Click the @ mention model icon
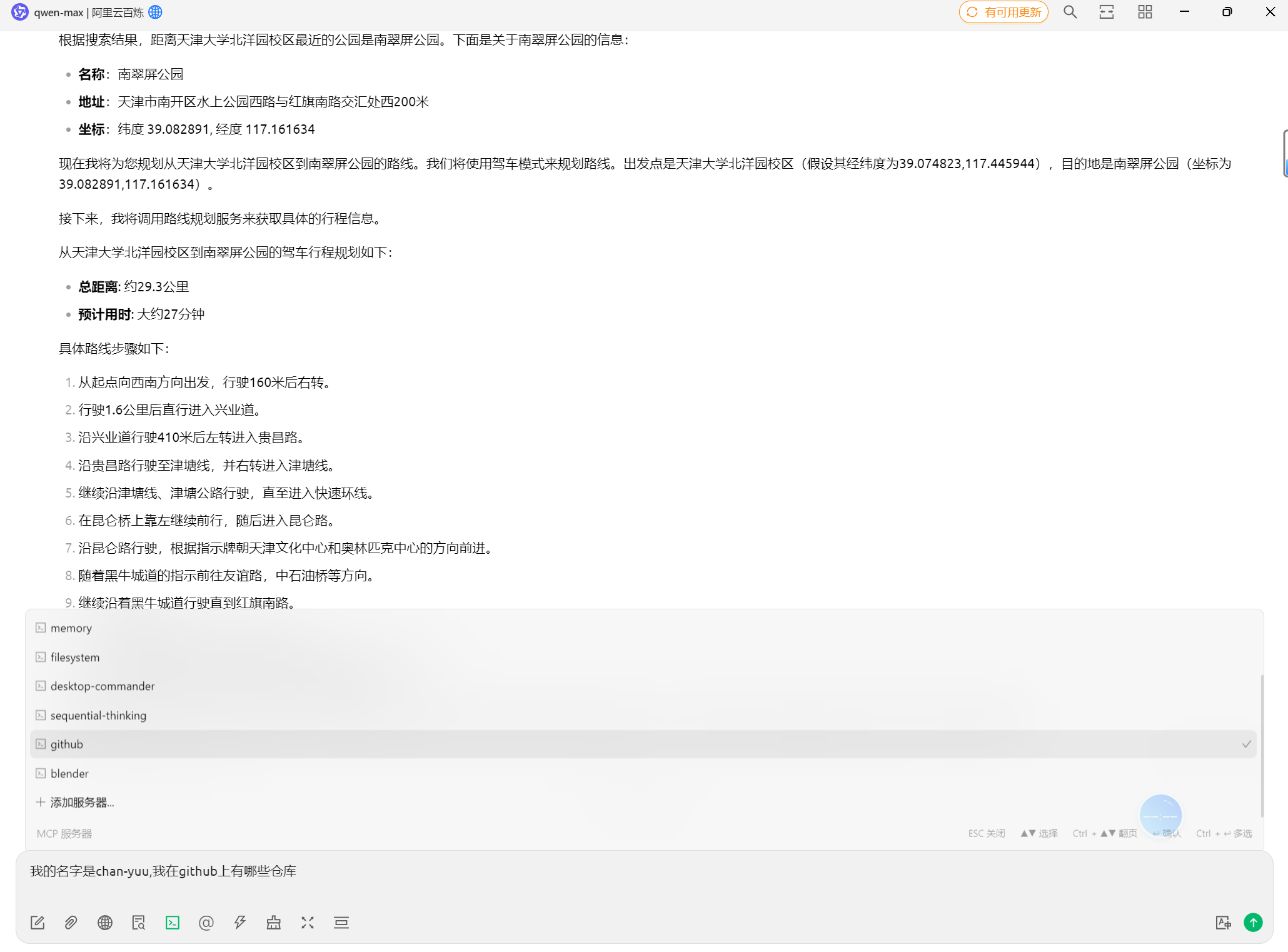The height and width of the screenshot is (952, 1288). coord(206,923)
